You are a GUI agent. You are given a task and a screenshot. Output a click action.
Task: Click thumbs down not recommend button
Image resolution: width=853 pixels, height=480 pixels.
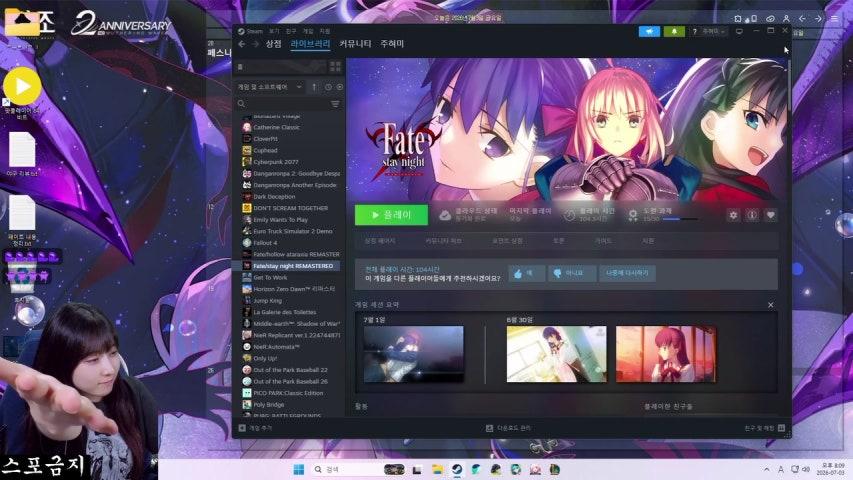click(x=572, y=273)
